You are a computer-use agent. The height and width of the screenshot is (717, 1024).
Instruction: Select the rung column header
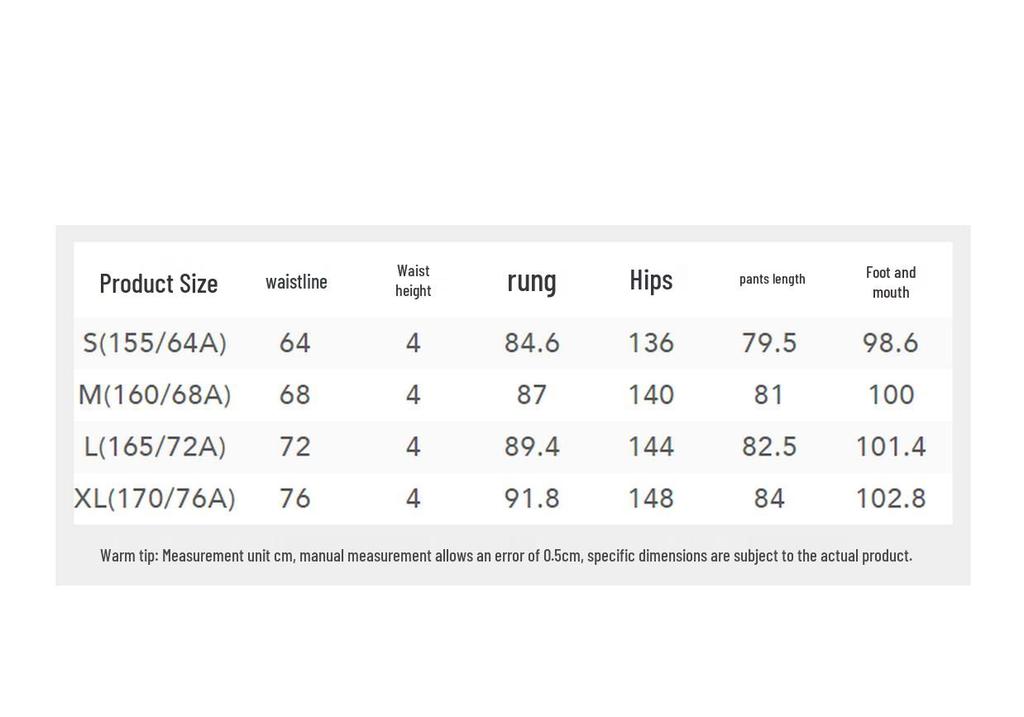coord(532,282)
